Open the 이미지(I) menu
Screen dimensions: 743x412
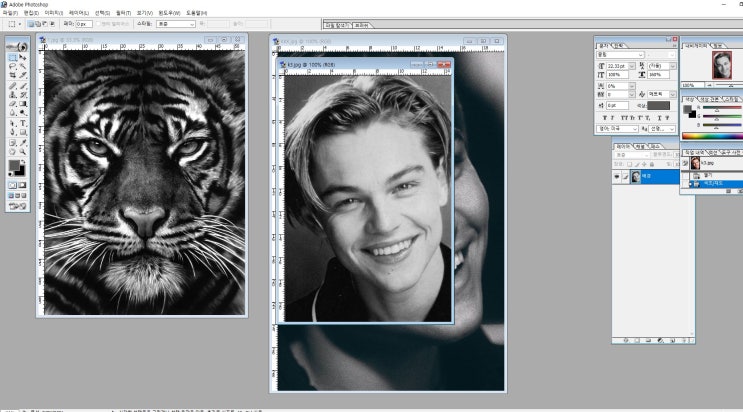[x=54, y=13]
